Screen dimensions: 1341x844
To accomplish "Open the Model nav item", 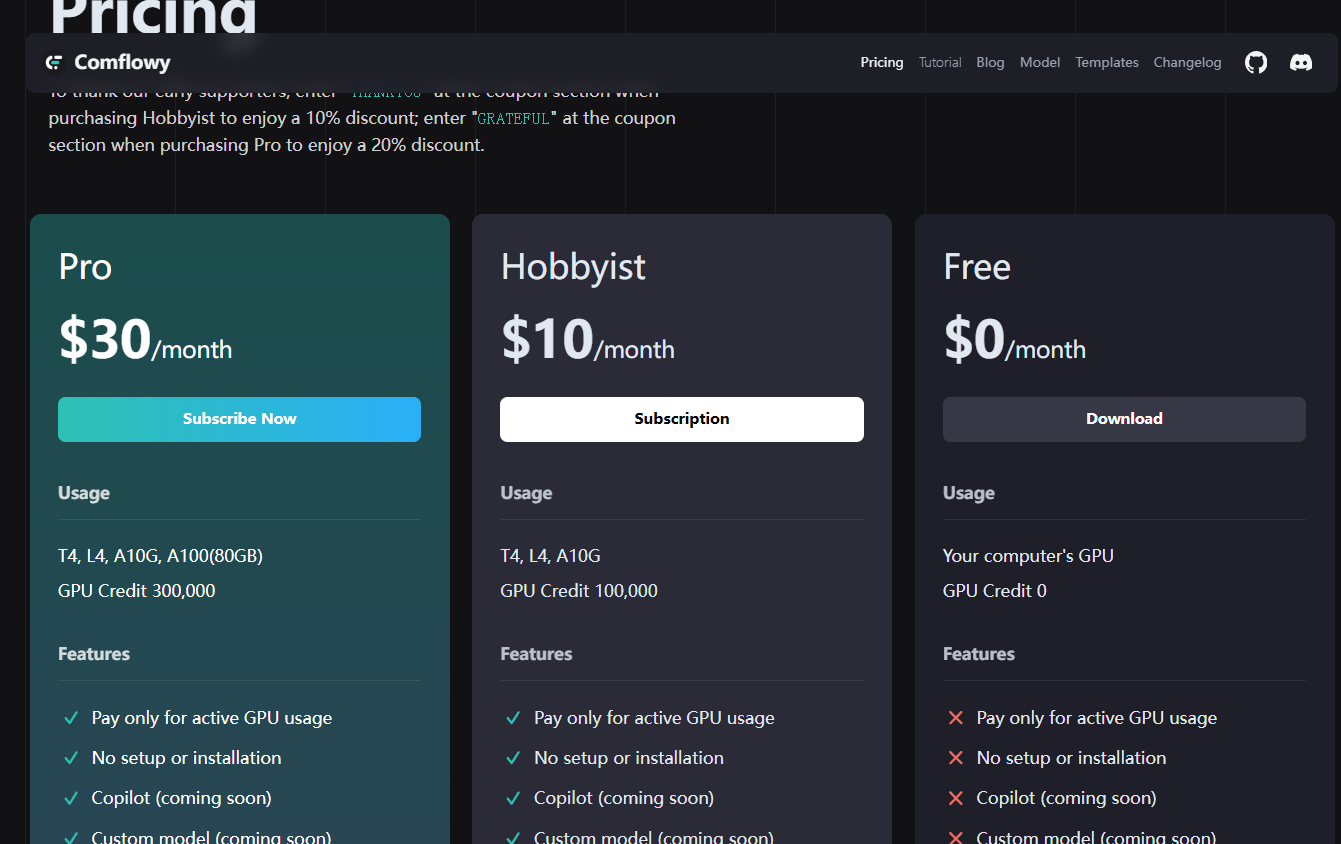I will 1040,62.
